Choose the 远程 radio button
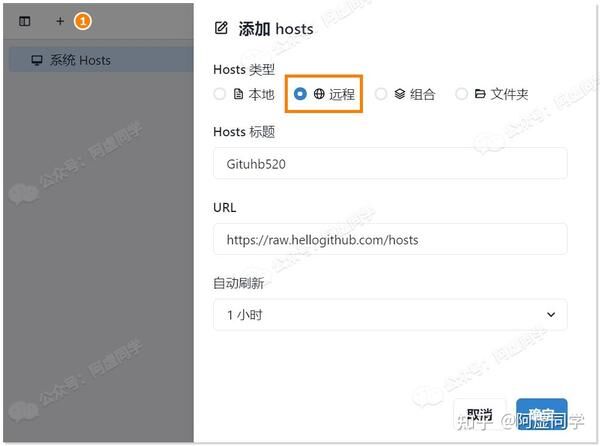The width and height of the screenshot is (600, 446). tap(300, 94)
